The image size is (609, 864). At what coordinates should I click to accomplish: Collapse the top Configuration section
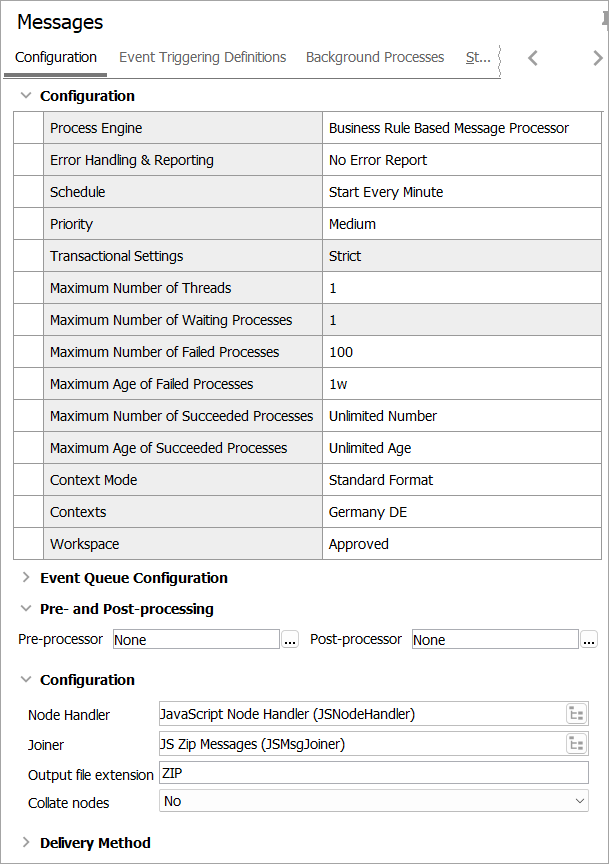point(26,96)
